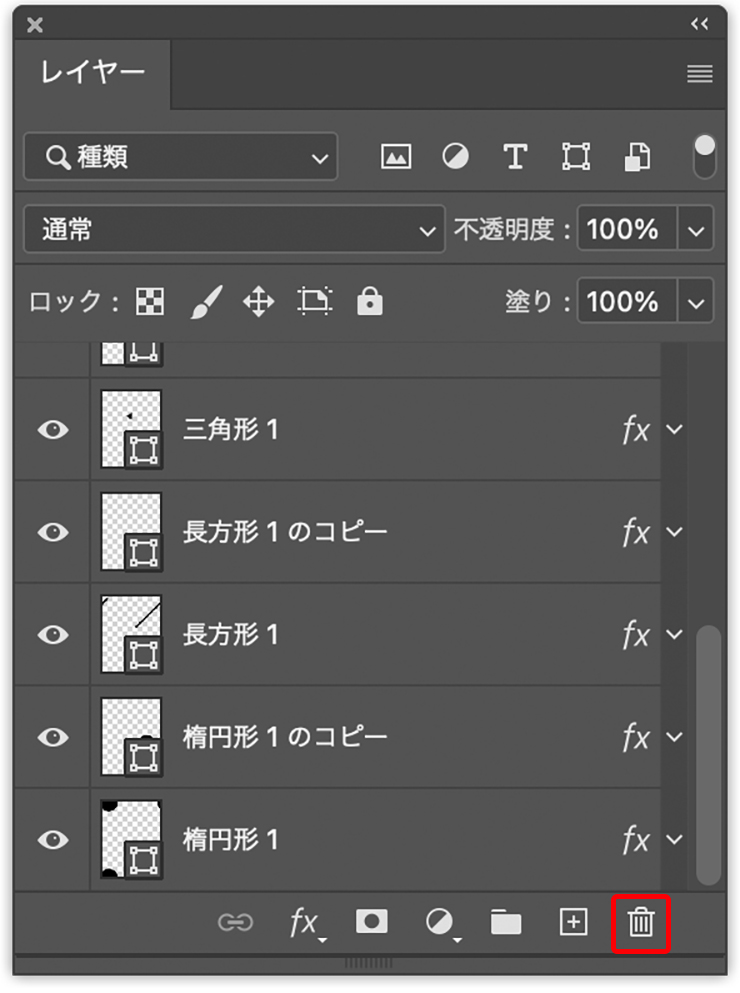Open adjustment layer half-circle icon
Image resolution: width=740 pixels, height=993 pixels.
coord(440,922)
